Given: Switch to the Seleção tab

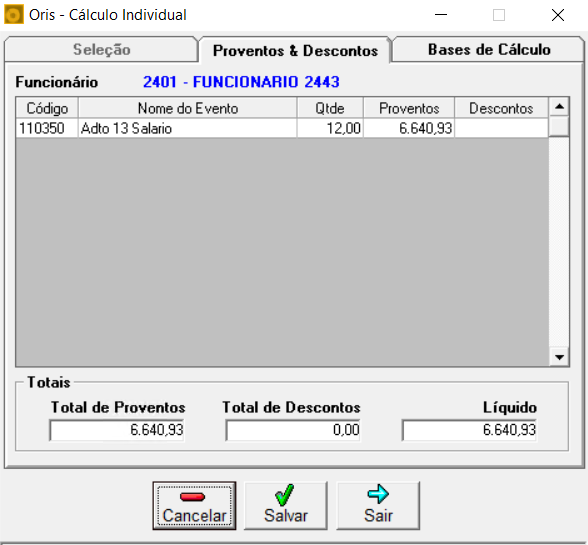Looking at the screenshot, I should [x=101, y=50].
